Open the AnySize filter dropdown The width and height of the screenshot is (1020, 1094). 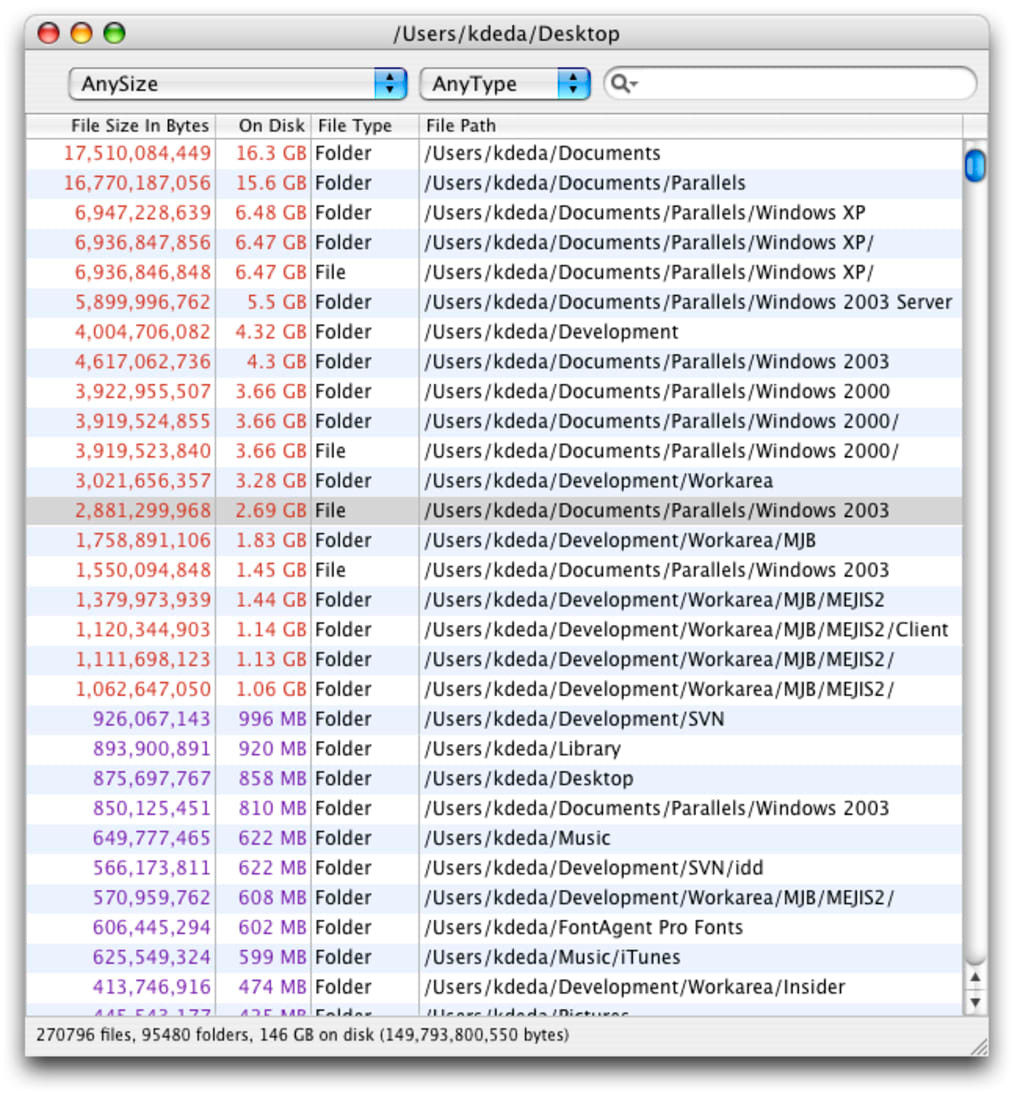click(x=238, y=84)
